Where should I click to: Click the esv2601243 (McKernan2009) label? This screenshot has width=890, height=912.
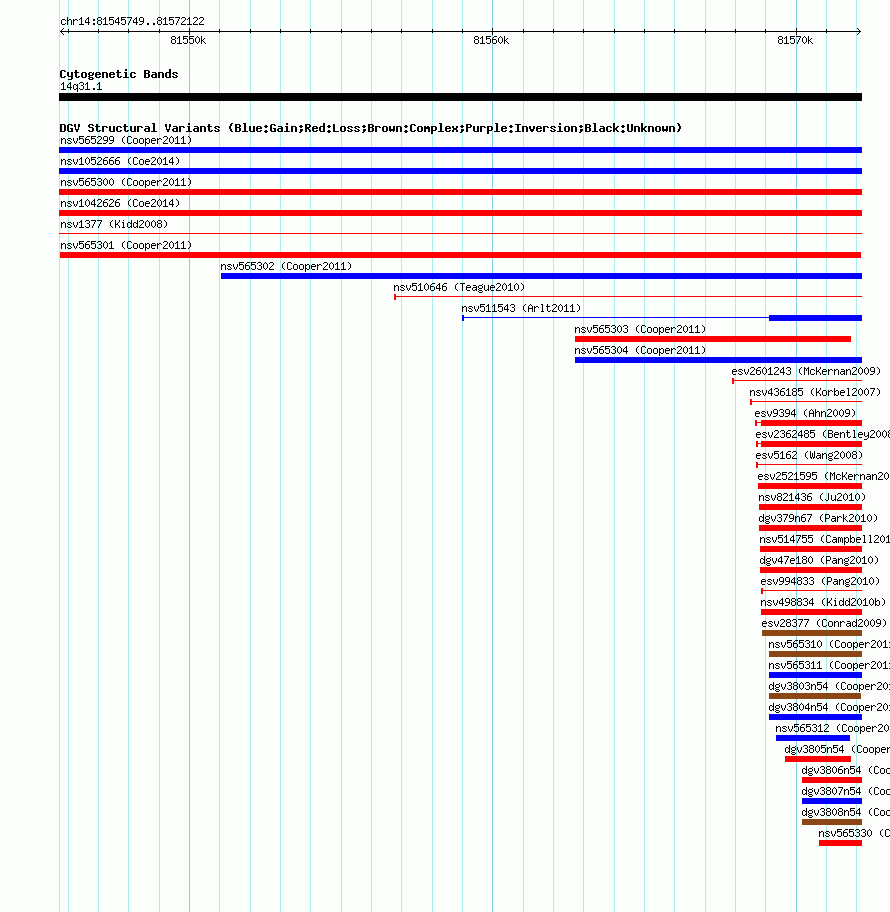click(x=806, y=370)
